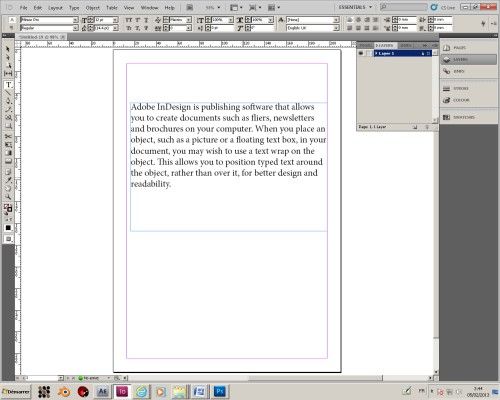Open the Bridge launcher icon
This screenshot has height=400, width=500.
(x=189, y=7)
